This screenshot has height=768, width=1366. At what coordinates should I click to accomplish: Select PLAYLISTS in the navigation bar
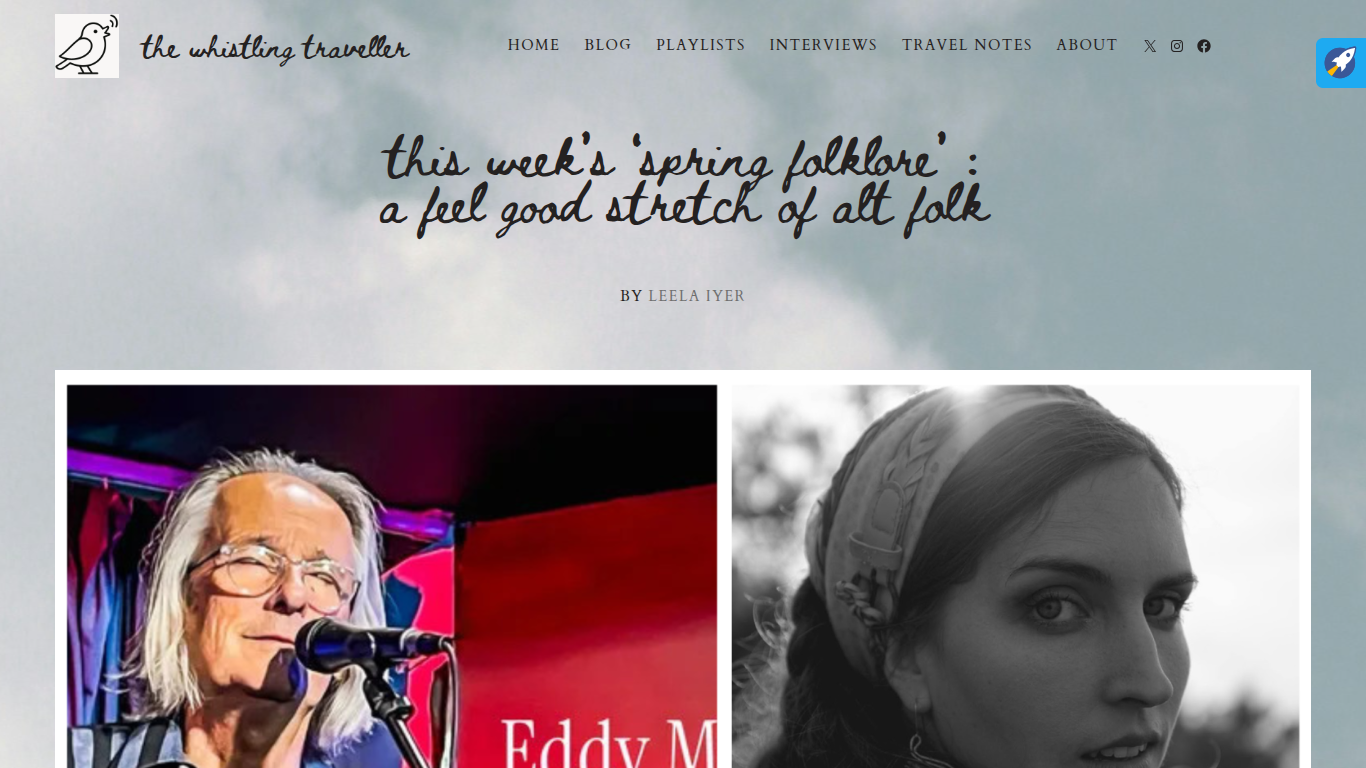tap(701, 45)
